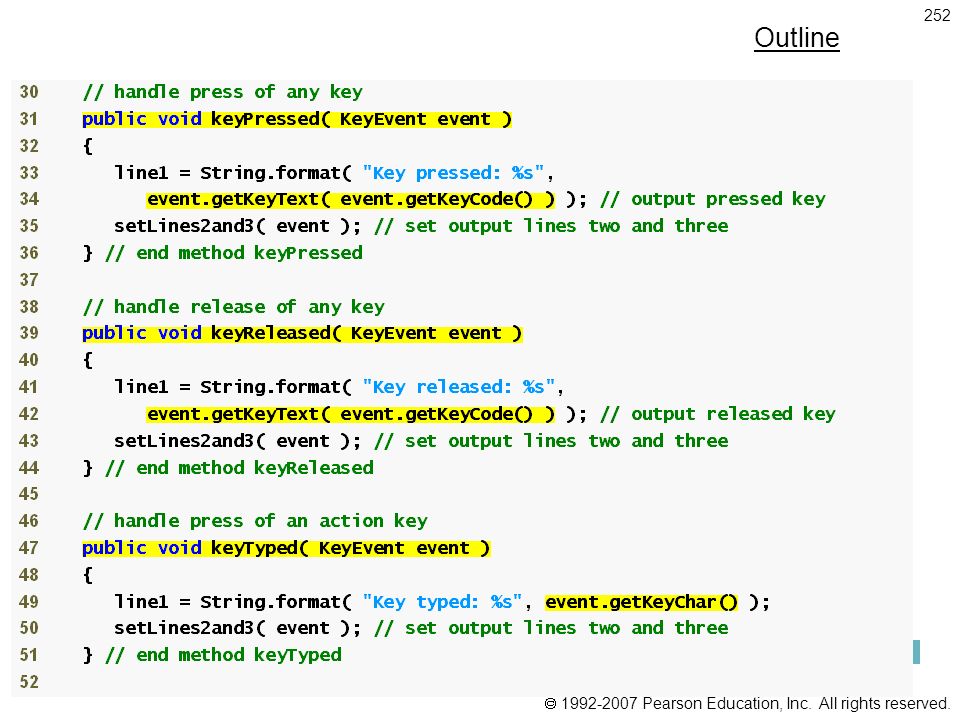Click line number 37 on the blank line

[29, 280]
